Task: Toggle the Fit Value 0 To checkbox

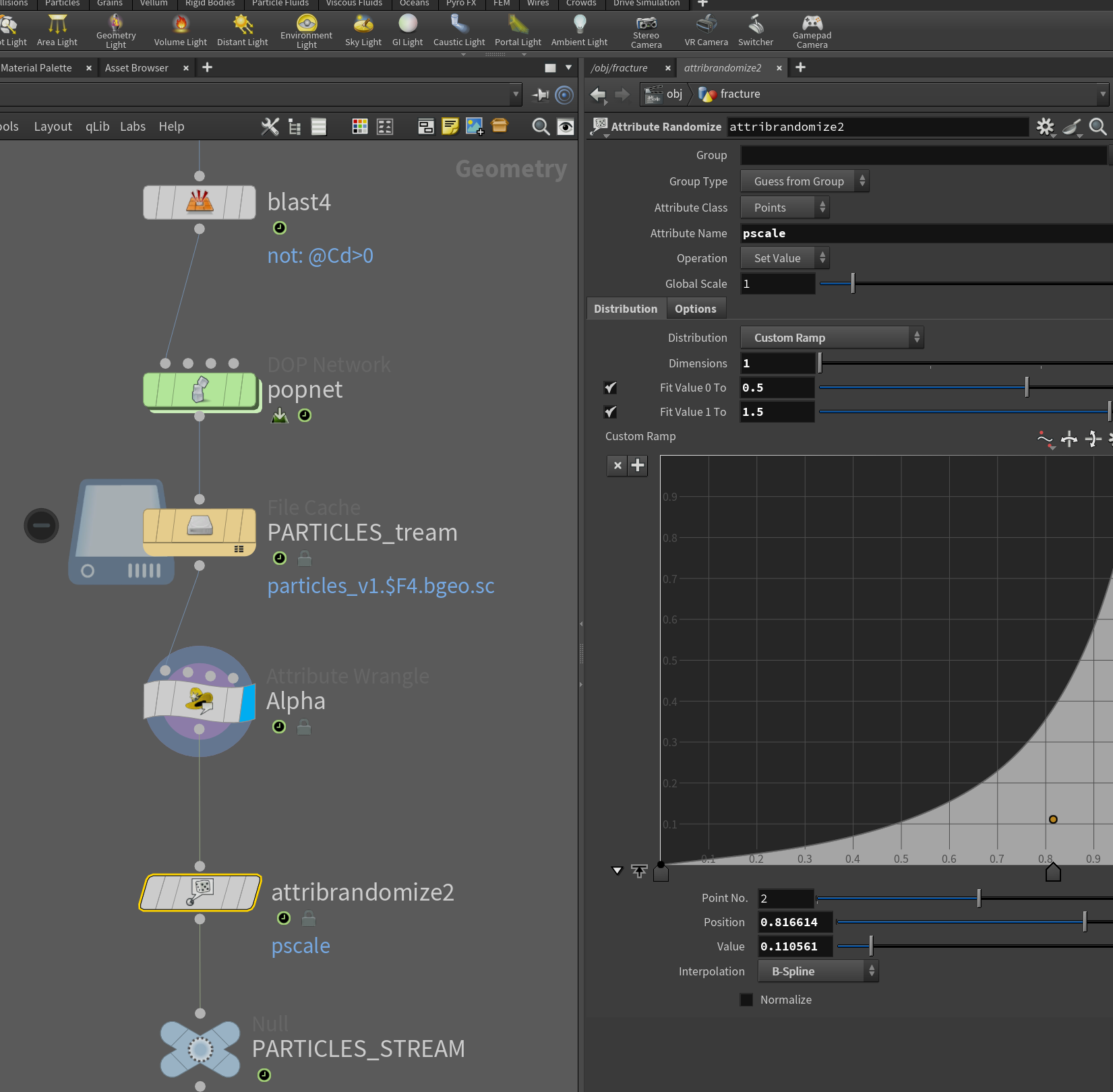Action: click(610, 388)
